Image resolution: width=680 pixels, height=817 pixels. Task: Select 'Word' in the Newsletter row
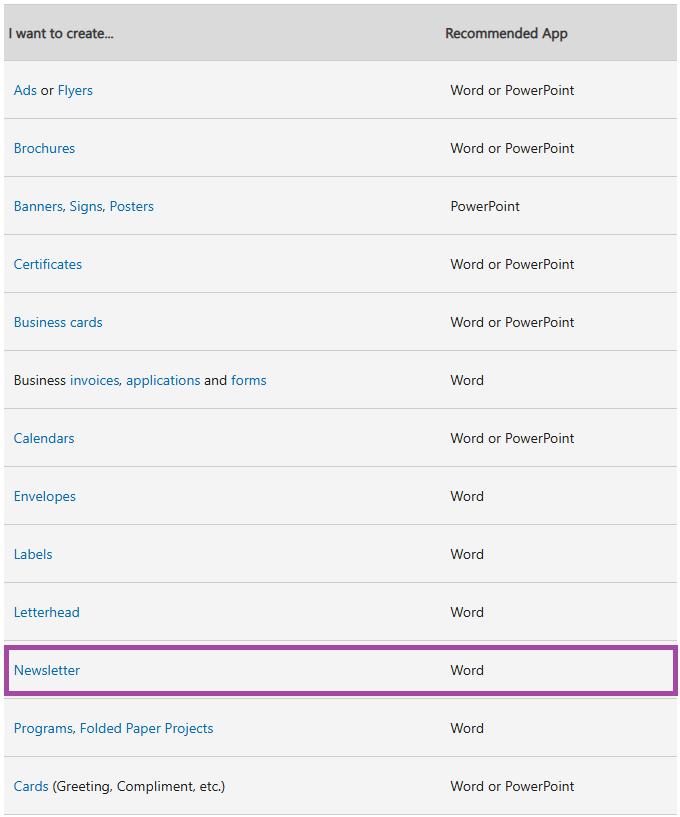coord(467,670)
